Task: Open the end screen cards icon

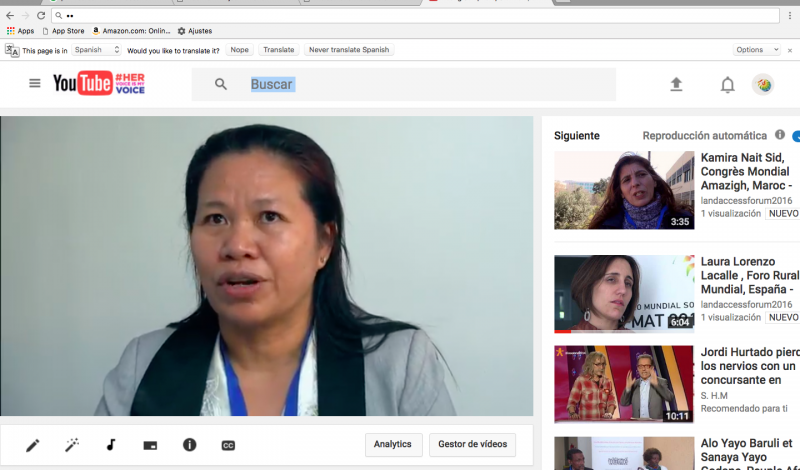Action: [150, 445]
